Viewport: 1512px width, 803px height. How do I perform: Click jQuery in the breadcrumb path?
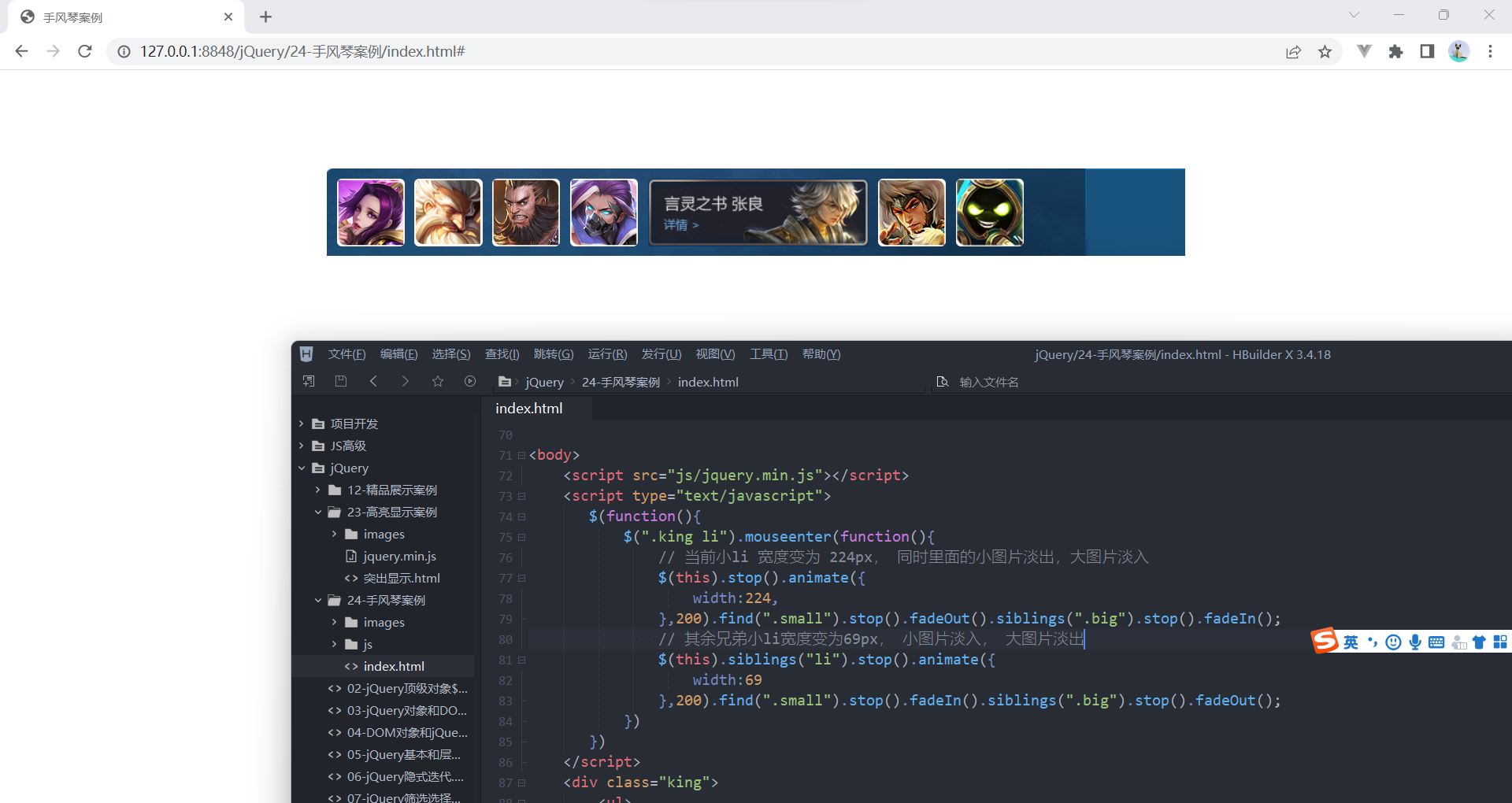pyautogui.click(x=545, y=382)
